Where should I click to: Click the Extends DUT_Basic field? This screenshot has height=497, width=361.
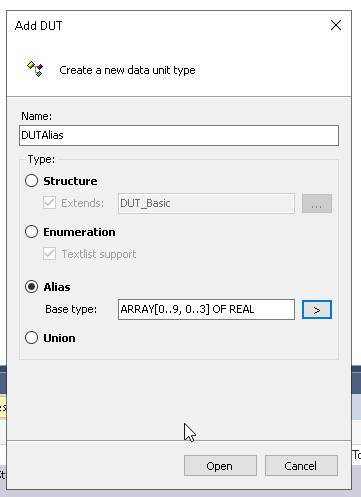coord(206,203)
